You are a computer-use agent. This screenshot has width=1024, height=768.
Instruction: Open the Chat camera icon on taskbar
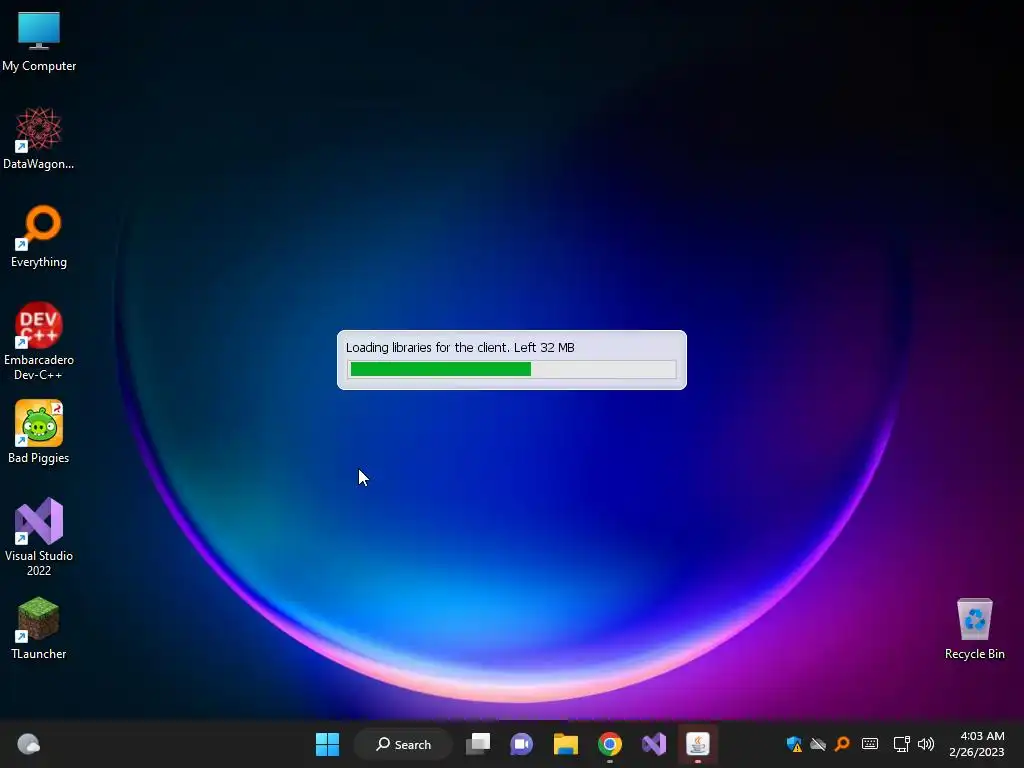pyautogui.click(x=521, y=744)
